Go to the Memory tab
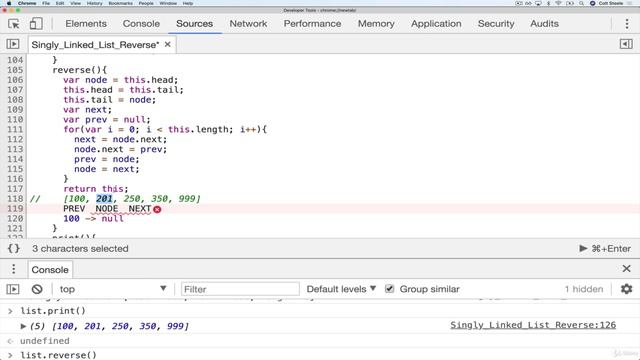This screenshot has width=640, height=360. (x=376, y=24)
